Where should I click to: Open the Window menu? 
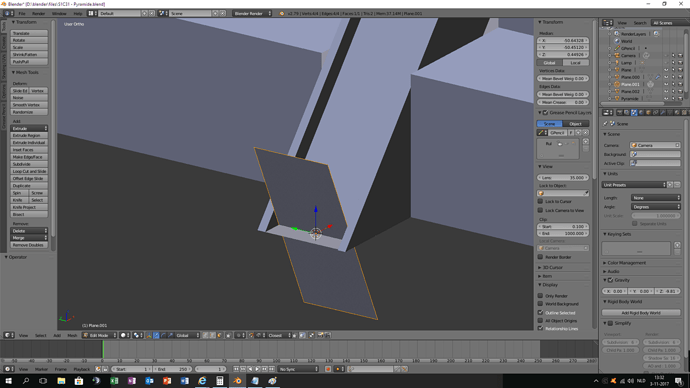[x=59, y=14]
